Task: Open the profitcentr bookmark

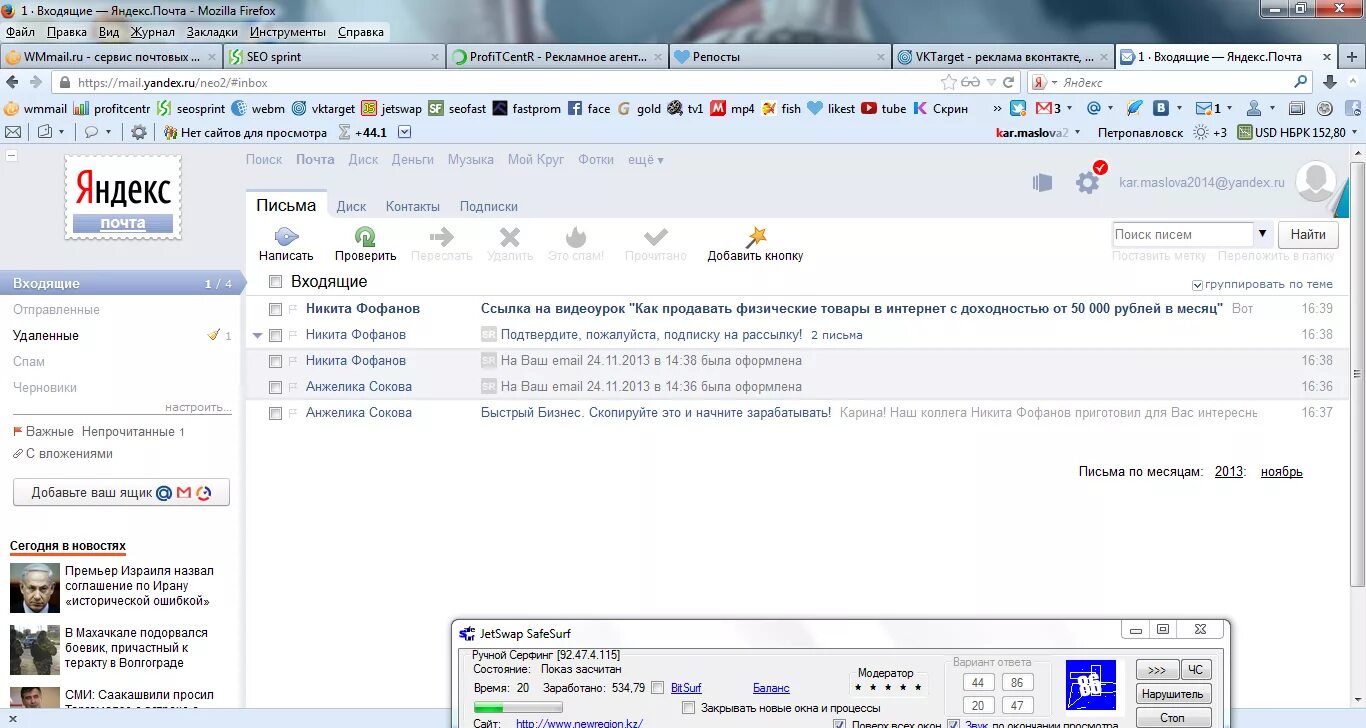Action: tap(110, 109)
